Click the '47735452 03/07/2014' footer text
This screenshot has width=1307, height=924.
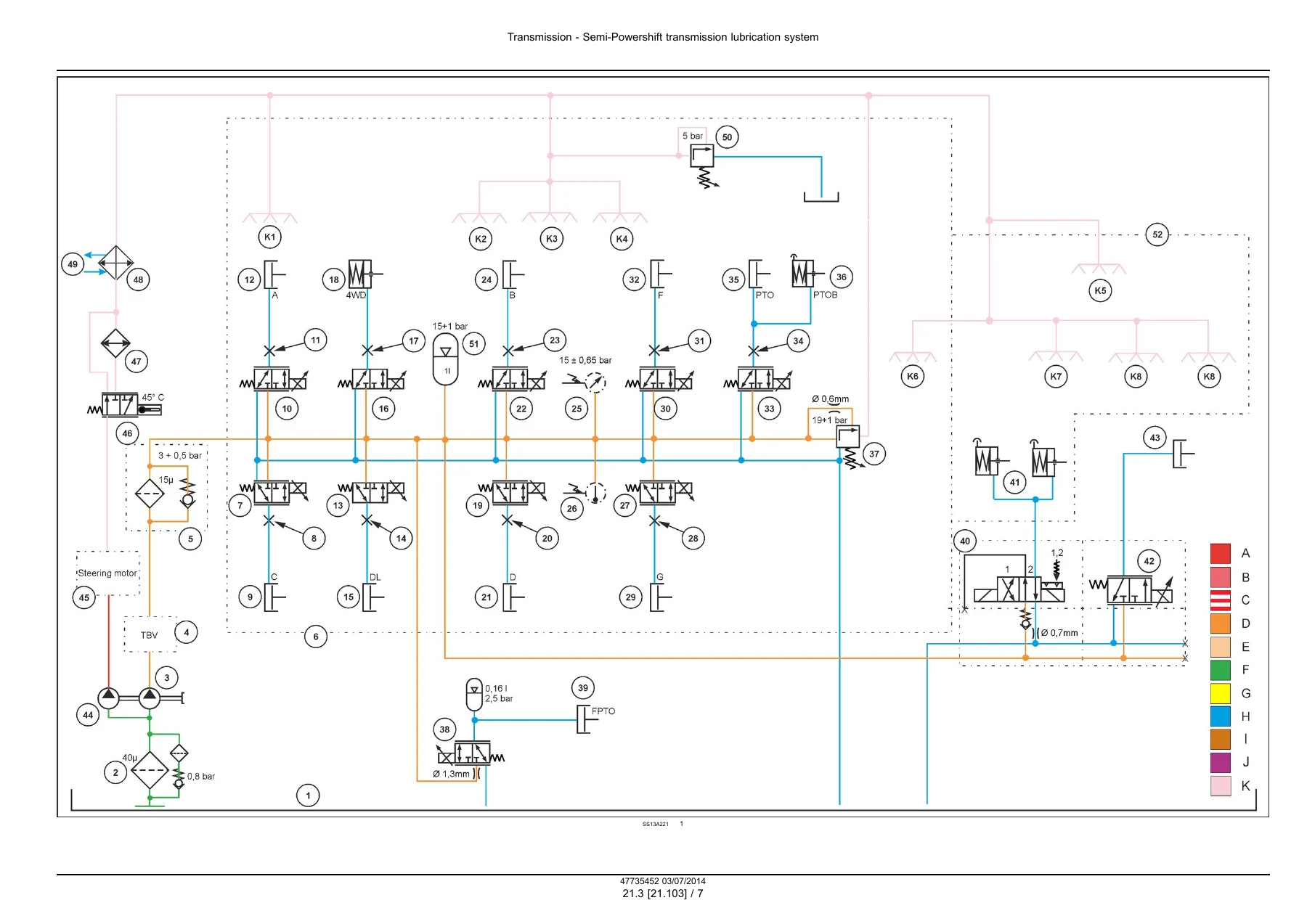(x=662, y=881)
